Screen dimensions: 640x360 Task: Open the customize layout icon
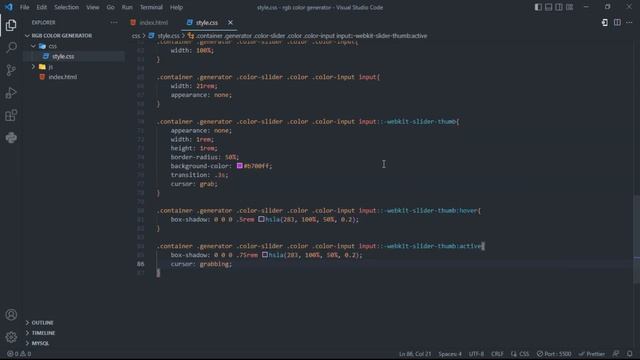pos(569,7)
